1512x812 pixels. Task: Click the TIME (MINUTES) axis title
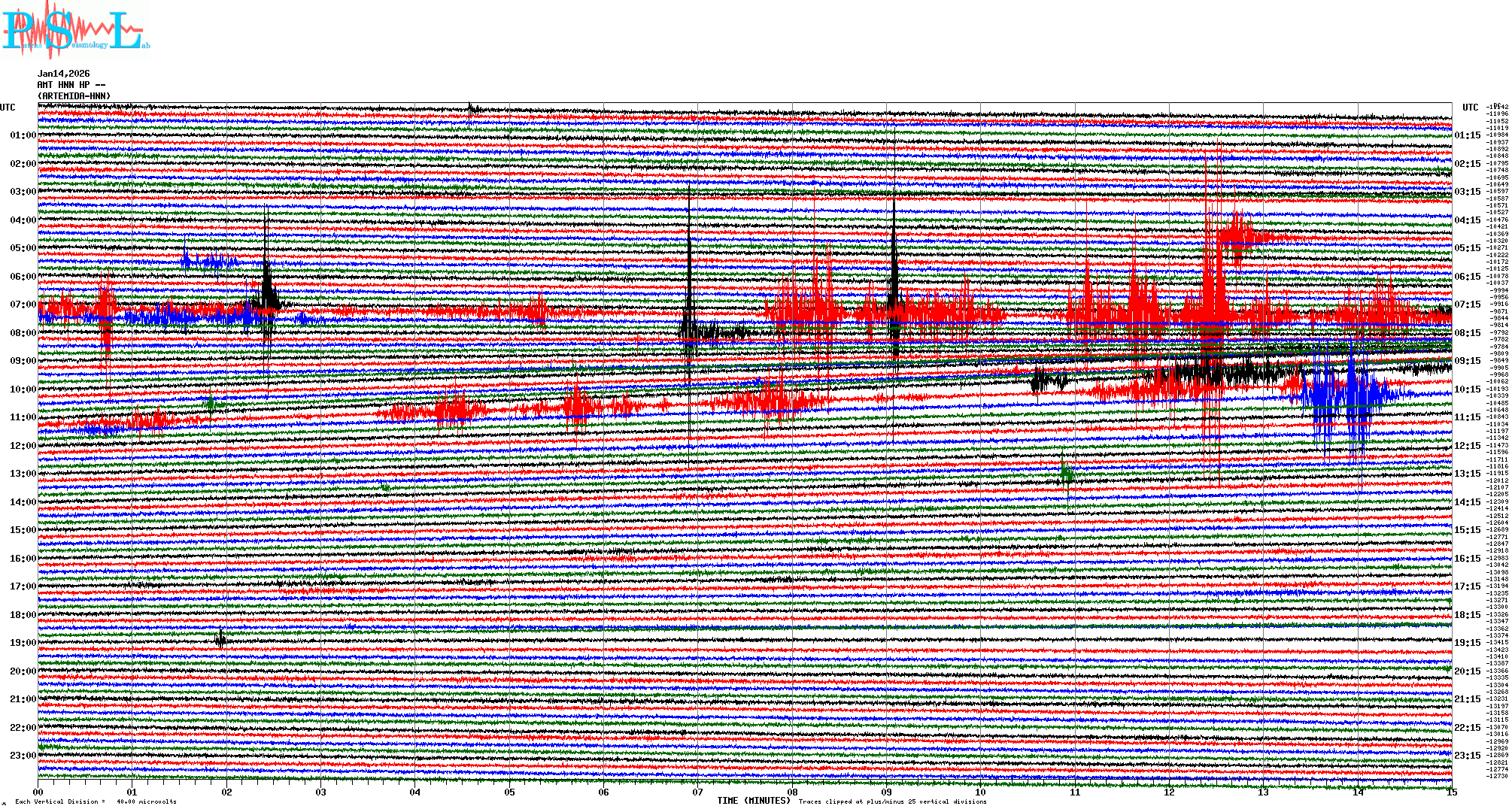(753, 801)
